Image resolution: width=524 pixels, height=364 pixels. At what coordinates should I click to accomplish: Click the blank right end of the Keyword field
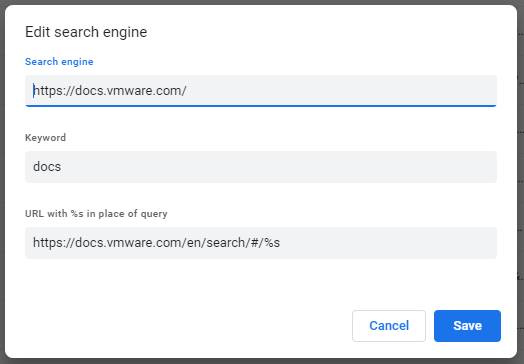click(434, 167)
